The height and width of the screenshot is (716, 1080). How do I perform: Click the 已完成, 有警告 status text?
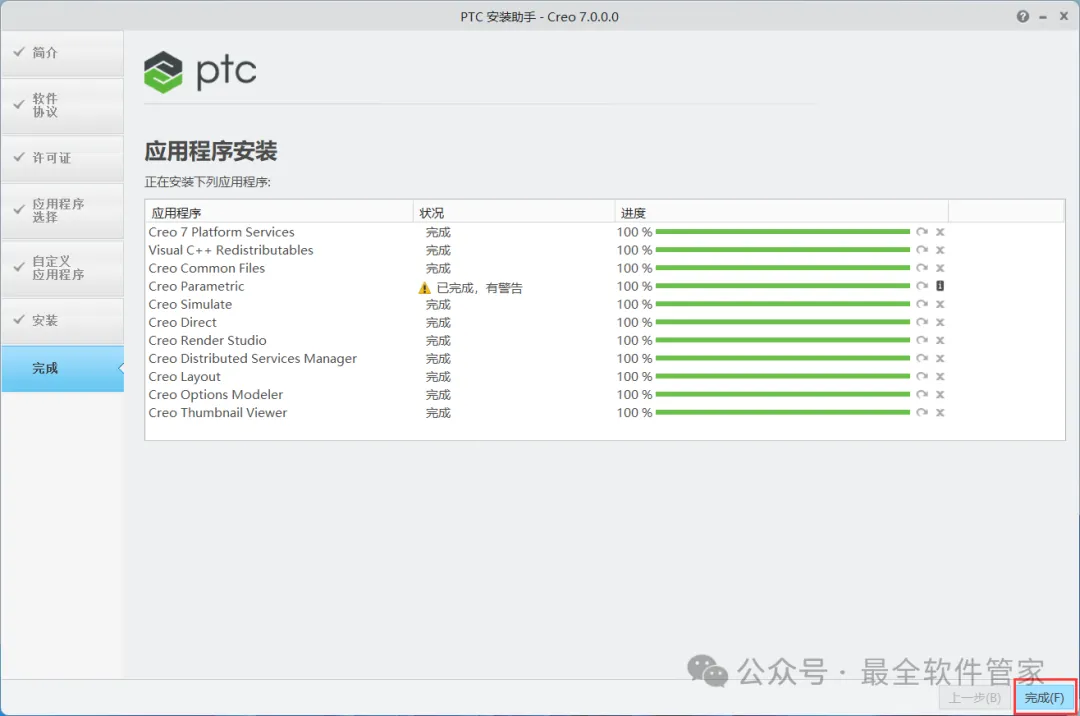[479, 288]
